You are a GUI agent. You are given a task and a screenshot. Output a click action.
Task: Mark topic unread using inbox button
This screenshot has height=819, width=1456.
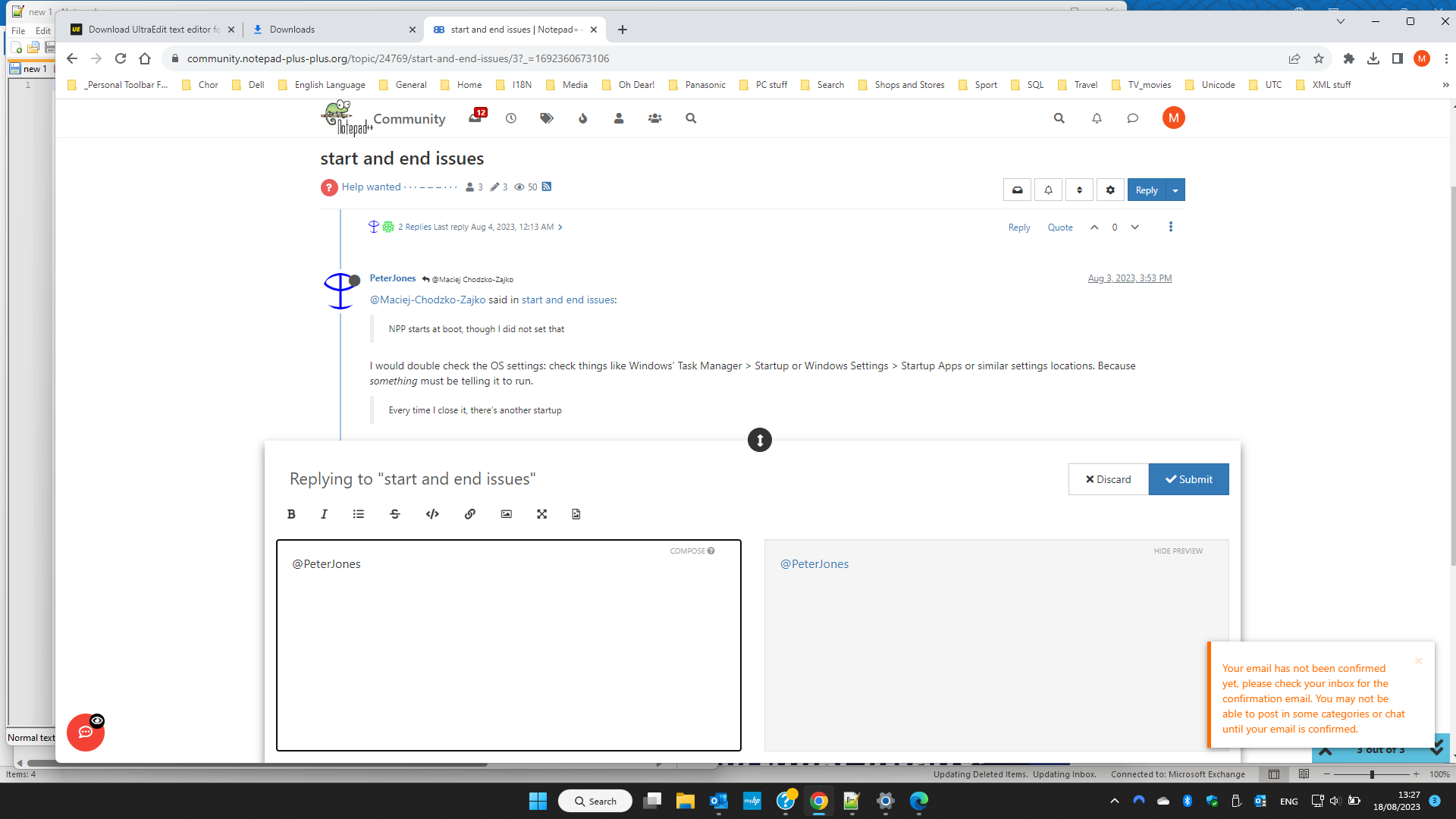pyautogui.click(x=1018, y=190)
